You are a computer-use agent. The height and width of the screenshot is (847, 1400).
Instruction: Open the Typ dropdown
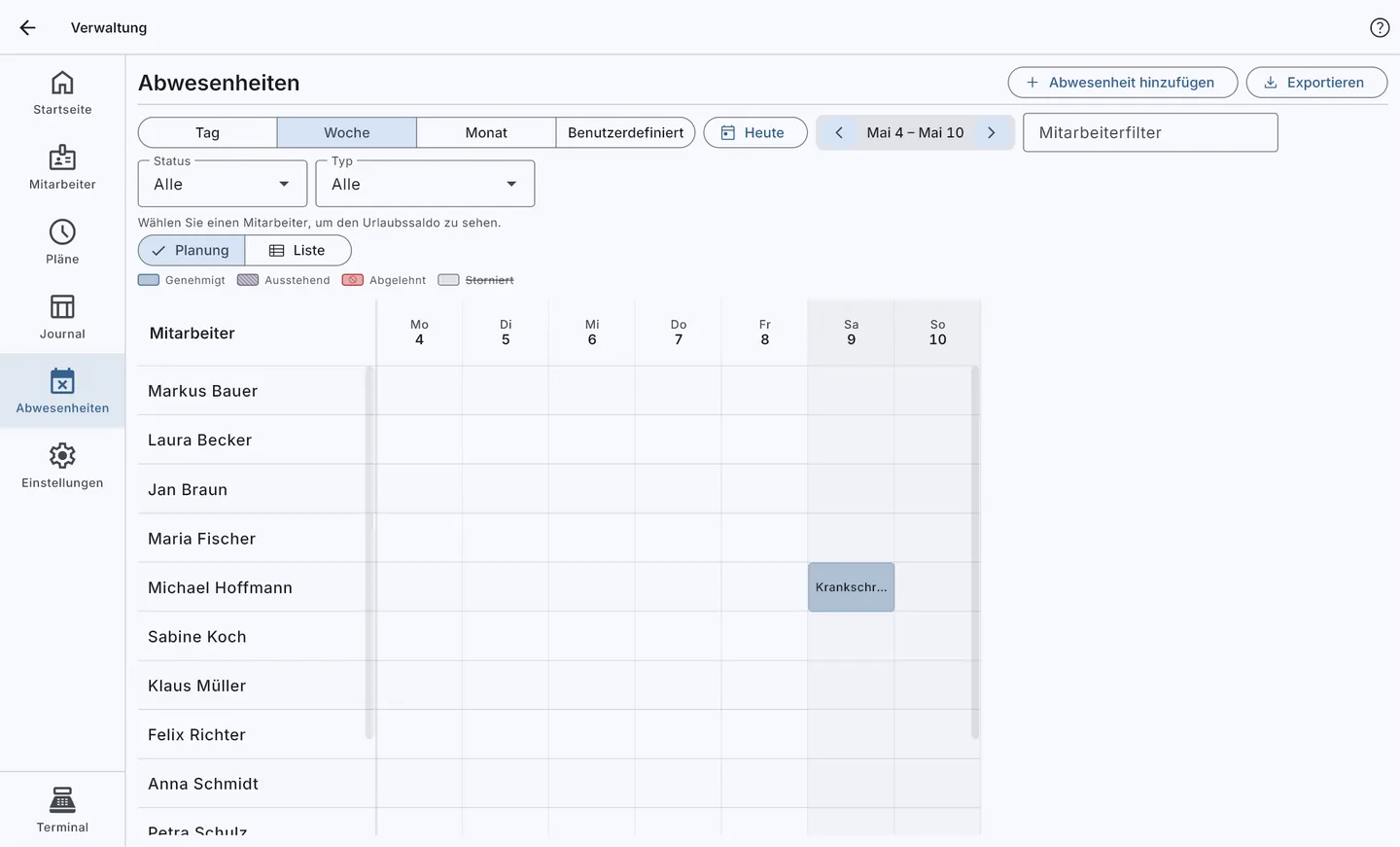pos(425,184)
